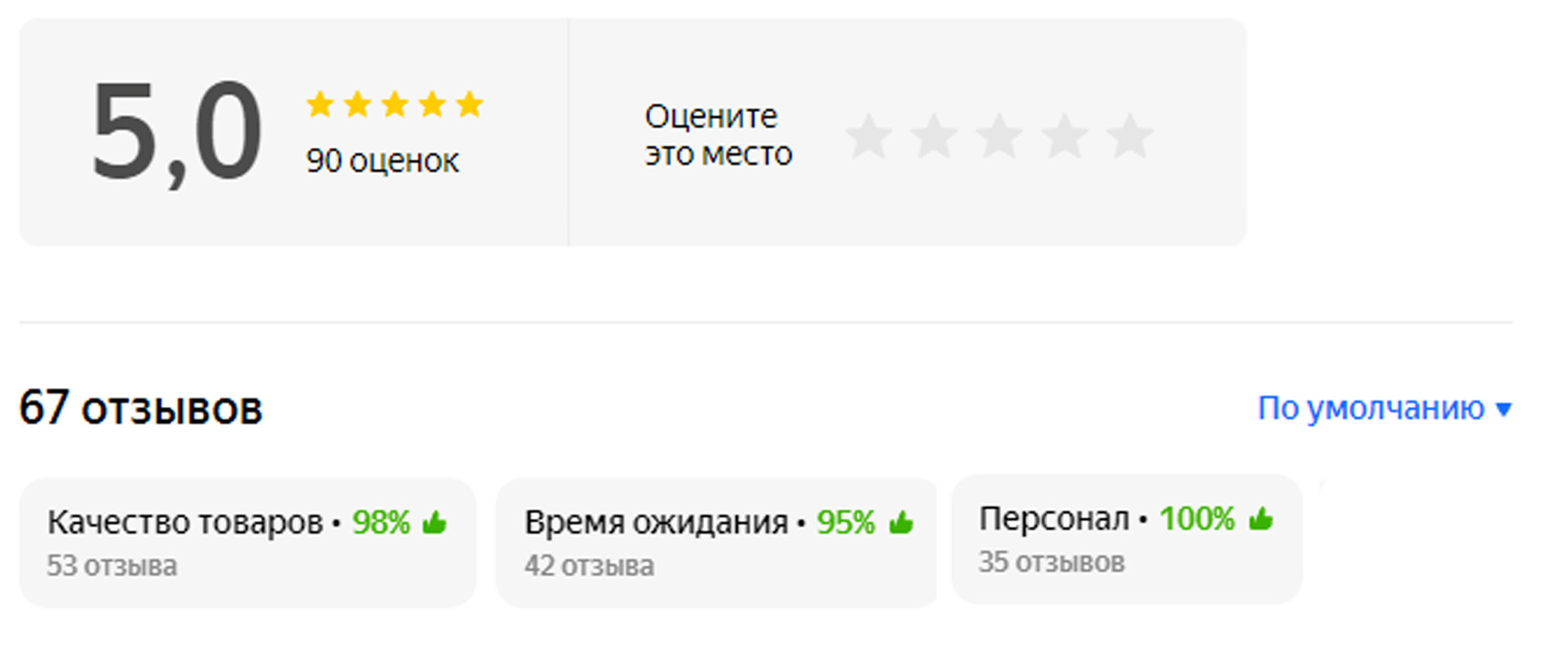The height and width of the screenshot is (655, 1568).
Task: Click thumbs-up icon next to 100%
Action: pos(1261,518)
